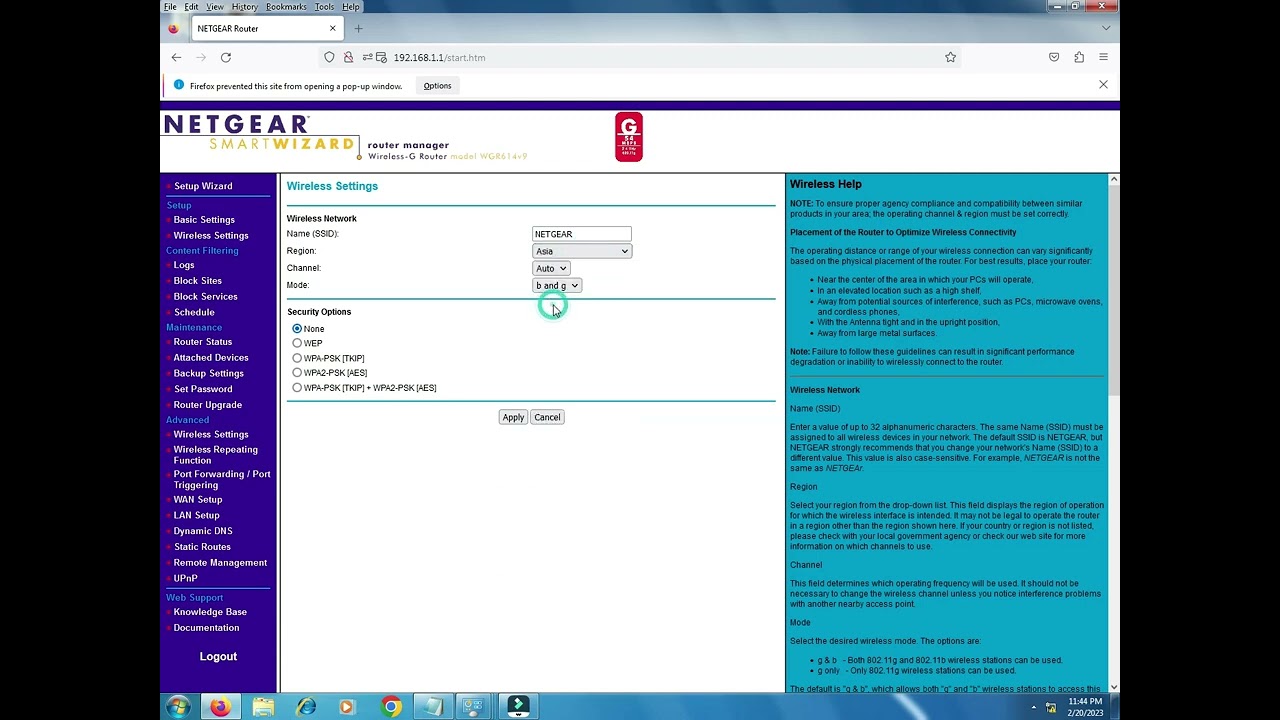Open the Firefox hamburger menu
The height and width of the screenshot is (720, 1280).
tap(1103, 58)
